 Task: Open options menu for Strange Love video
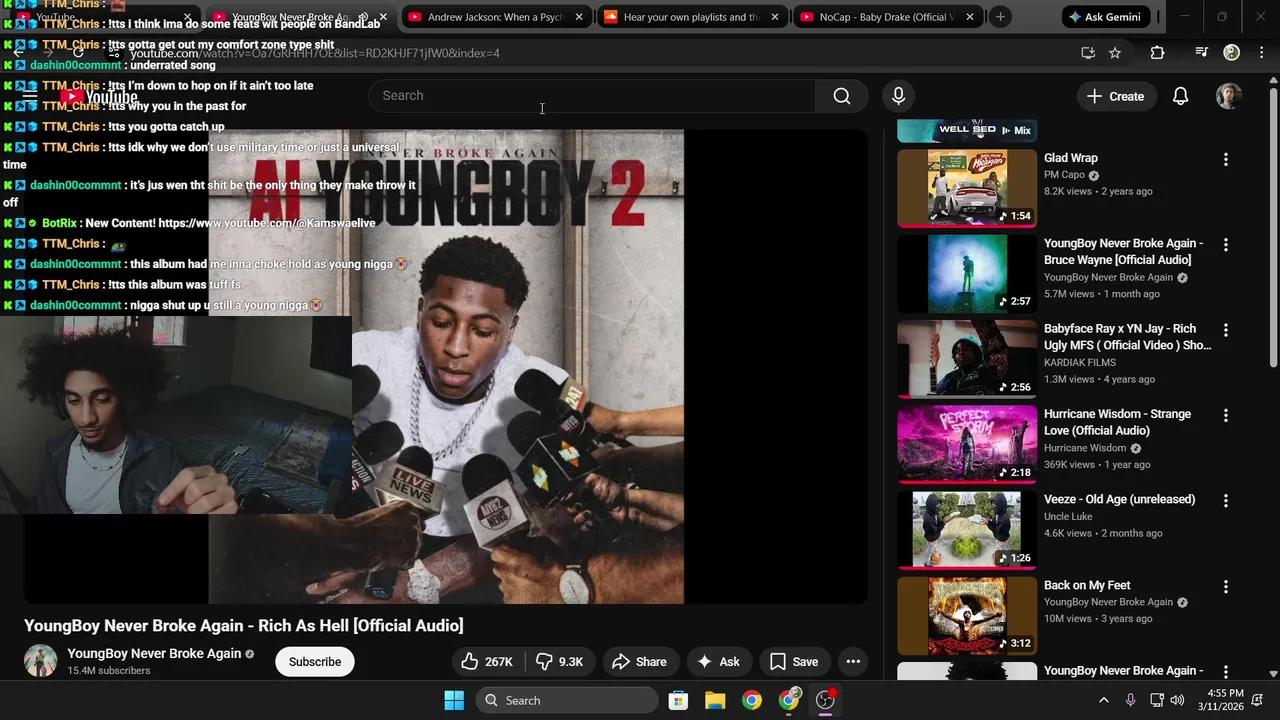click(1225, 416)
